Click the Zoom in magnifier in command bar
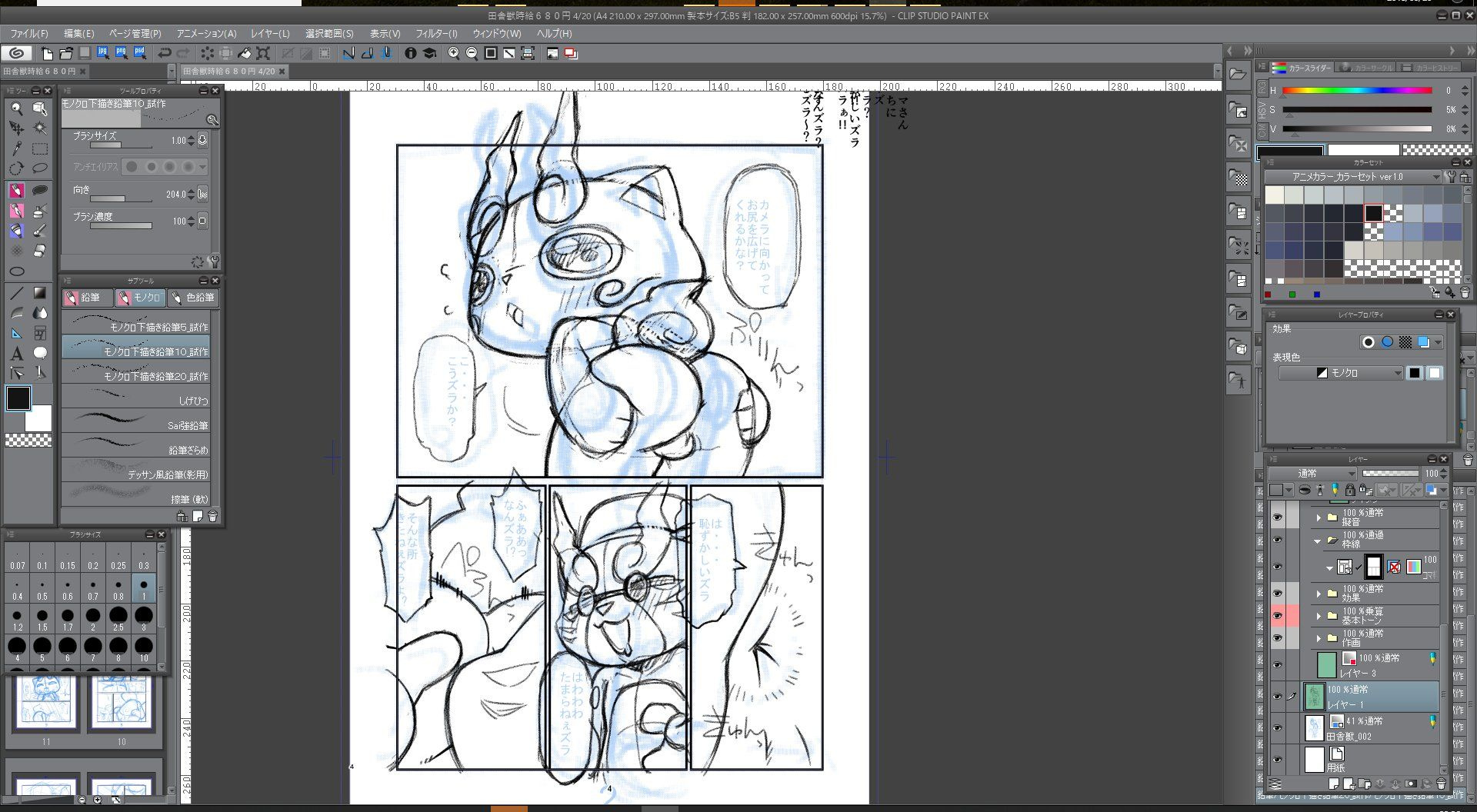Screen dimensions: 1477x812 [454, 53]
